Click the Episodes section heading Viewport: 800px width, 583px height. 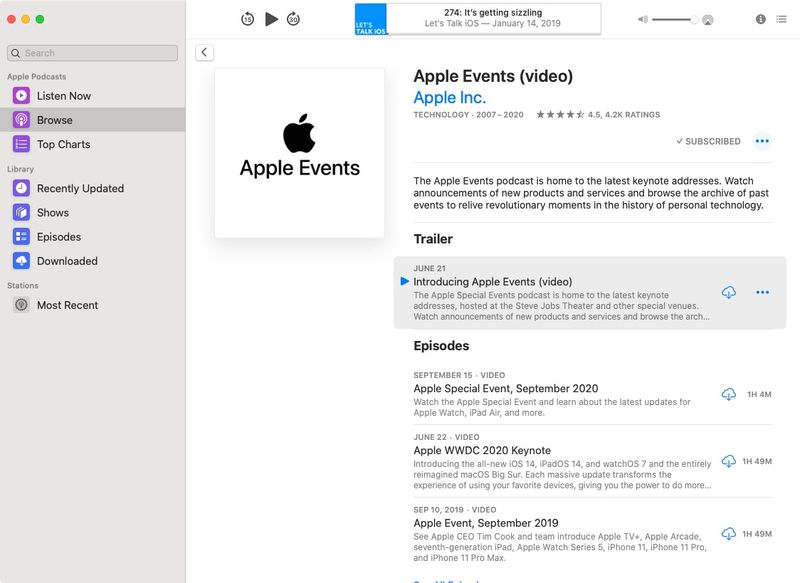(x=441, y=346)
